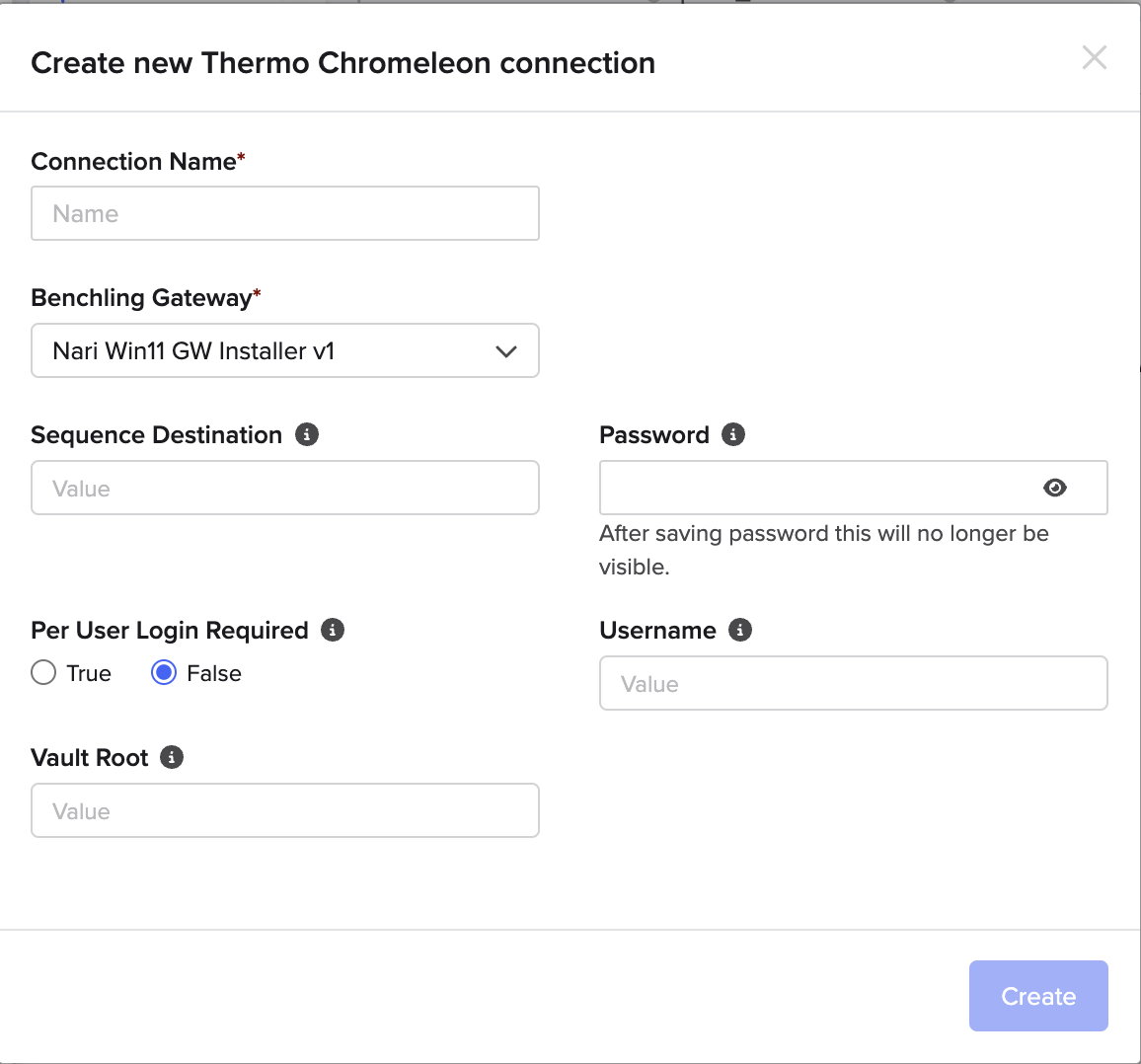Select the Nari Win11 GW Installer v1 text
This screenshot has width=1141, height=1064.
193,350
